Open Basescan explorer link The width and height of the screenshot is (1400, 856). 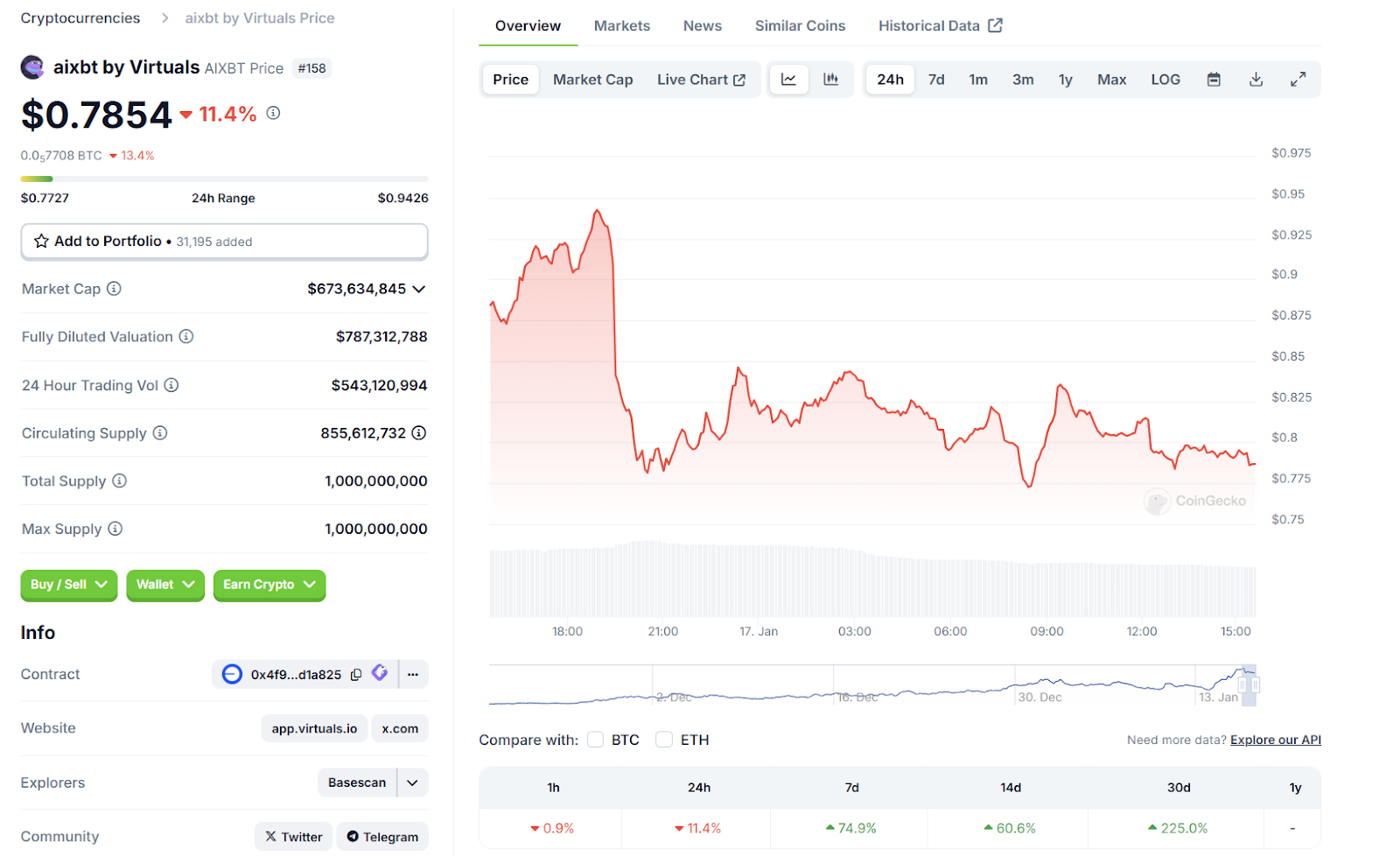coord(357,782)
